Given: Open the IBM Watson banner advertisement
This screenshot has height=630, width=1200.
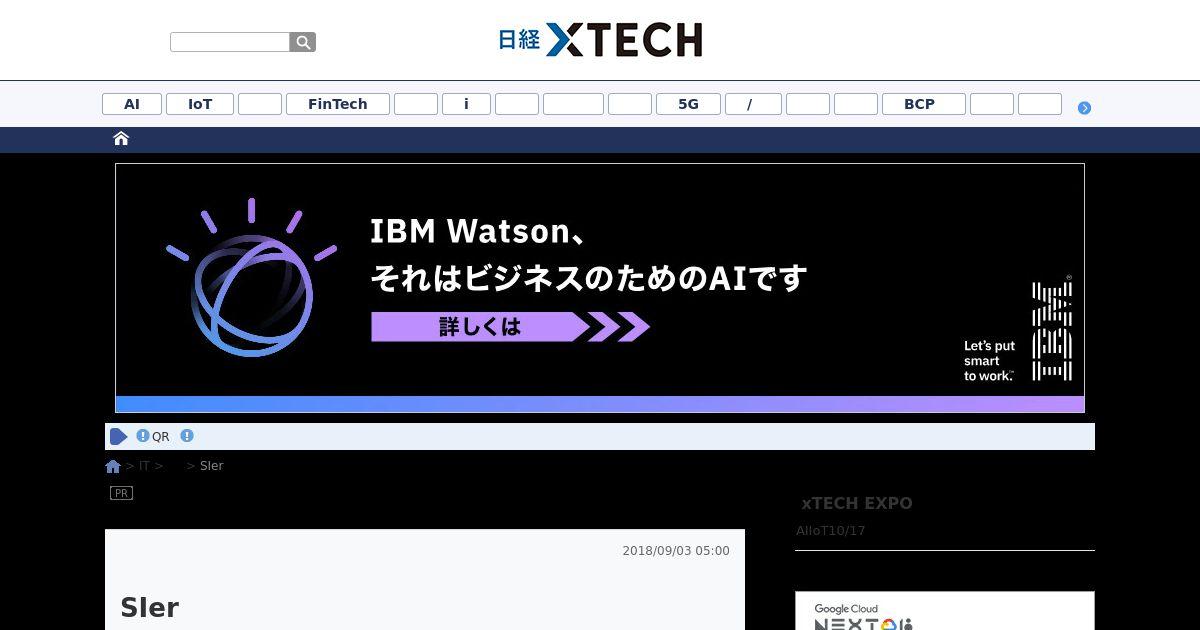Looking at the screenshot, I should click(x=600, y=288).
